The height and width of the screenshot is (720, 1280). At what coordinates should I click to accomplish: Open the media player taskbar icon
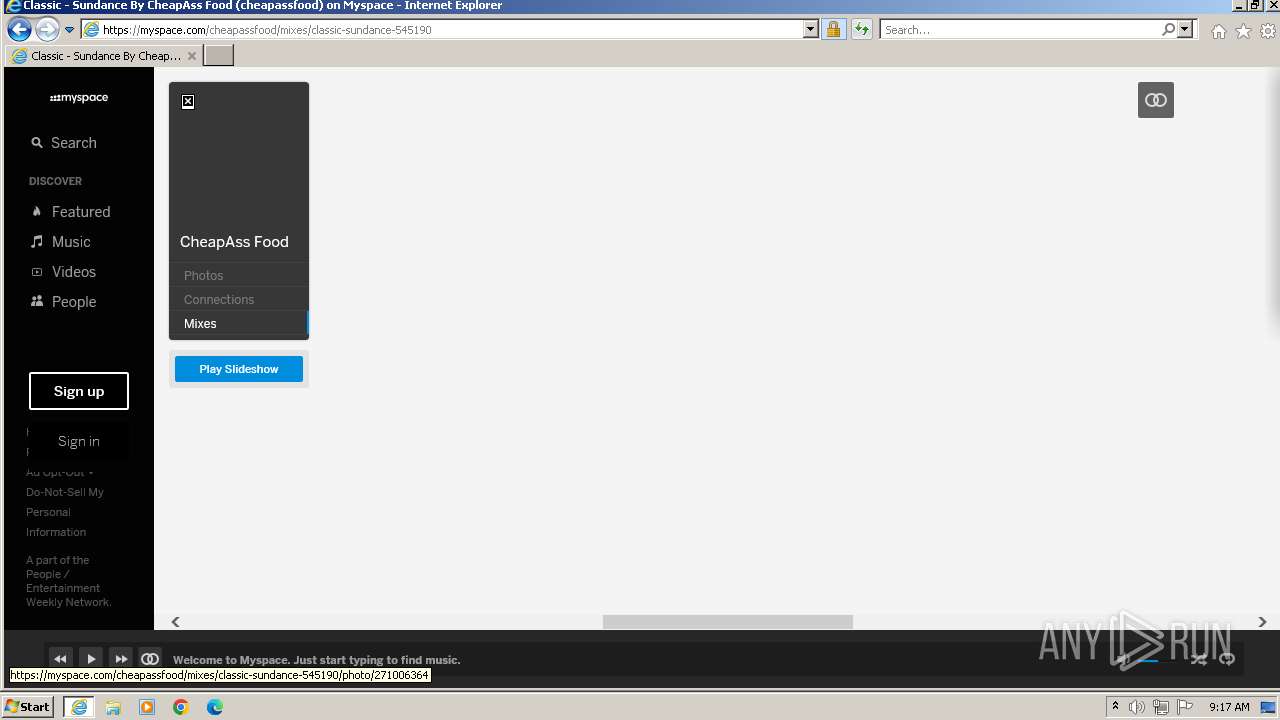tap(147, 707)
